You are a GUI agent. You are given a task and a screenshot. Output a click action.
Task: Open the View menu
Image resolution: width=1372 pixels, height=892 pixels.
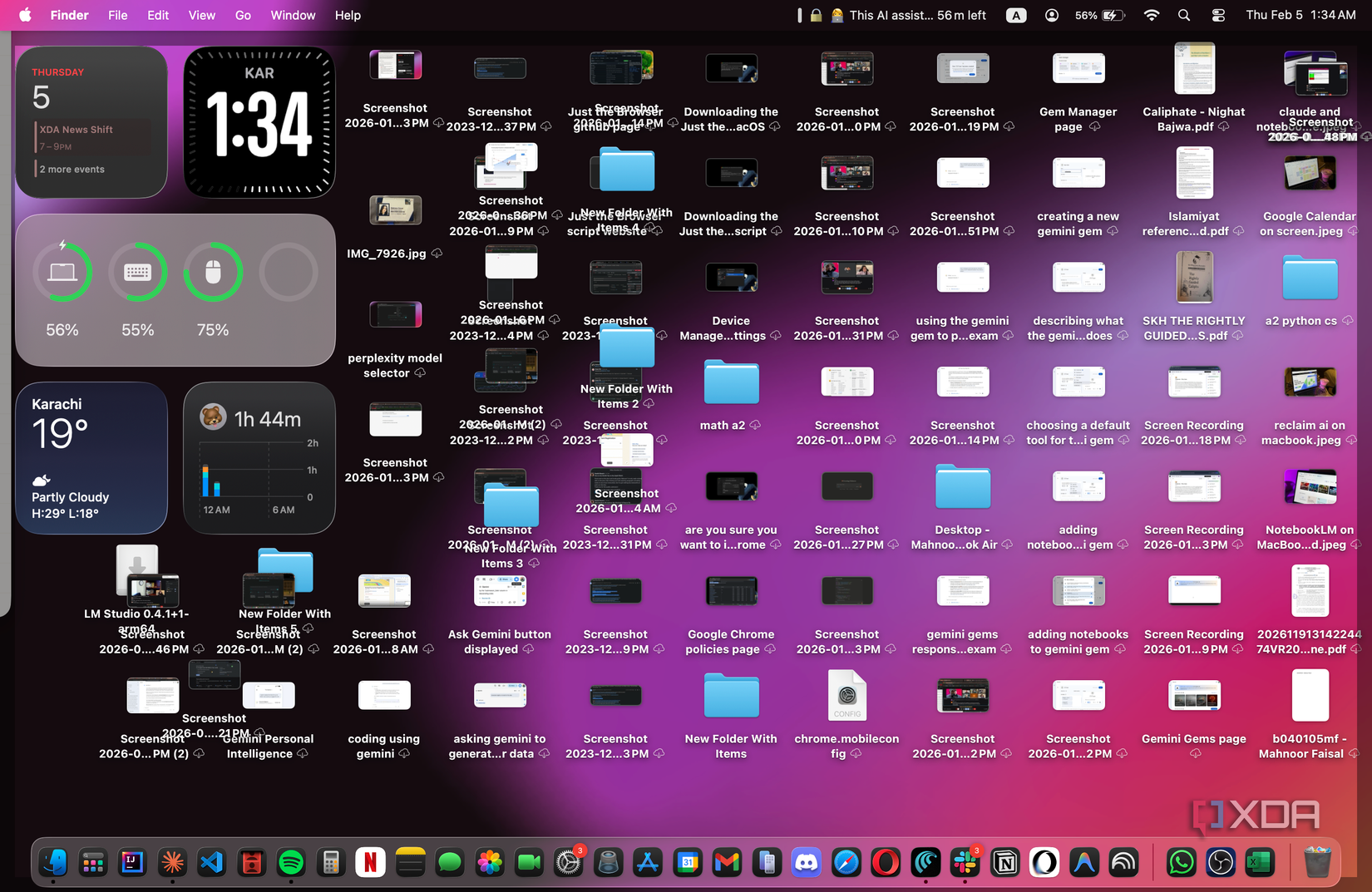[201, 15]
